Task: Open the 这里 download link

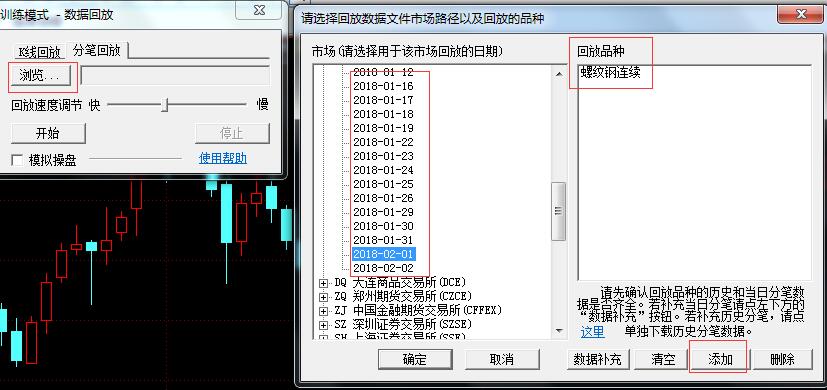Action: pyautogui.click(x=592, y=332)
